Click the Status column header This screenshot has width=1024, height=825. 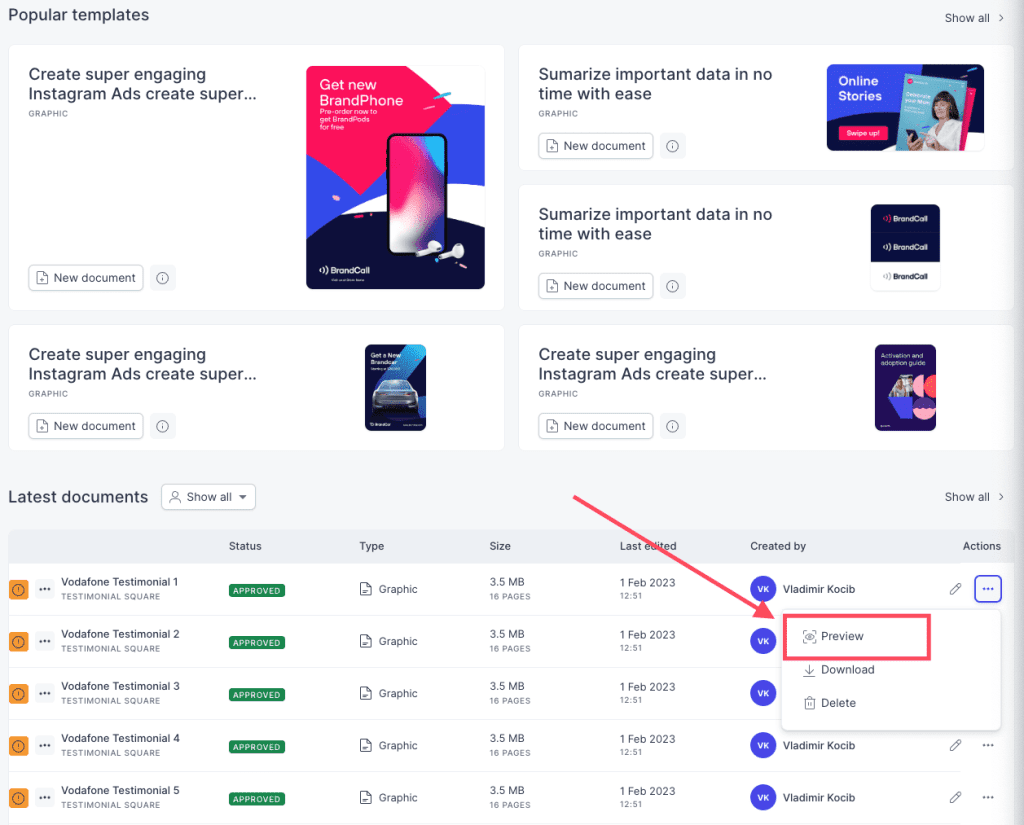pos(245,546)
